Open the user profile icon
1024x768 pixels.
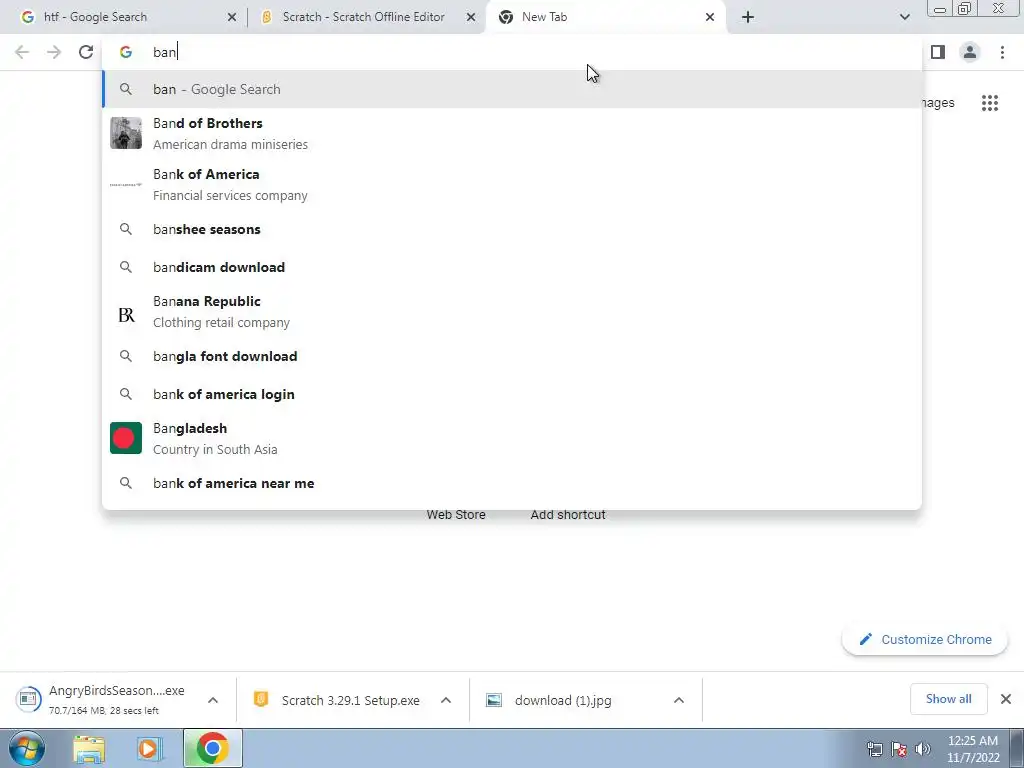coord(970,52)
